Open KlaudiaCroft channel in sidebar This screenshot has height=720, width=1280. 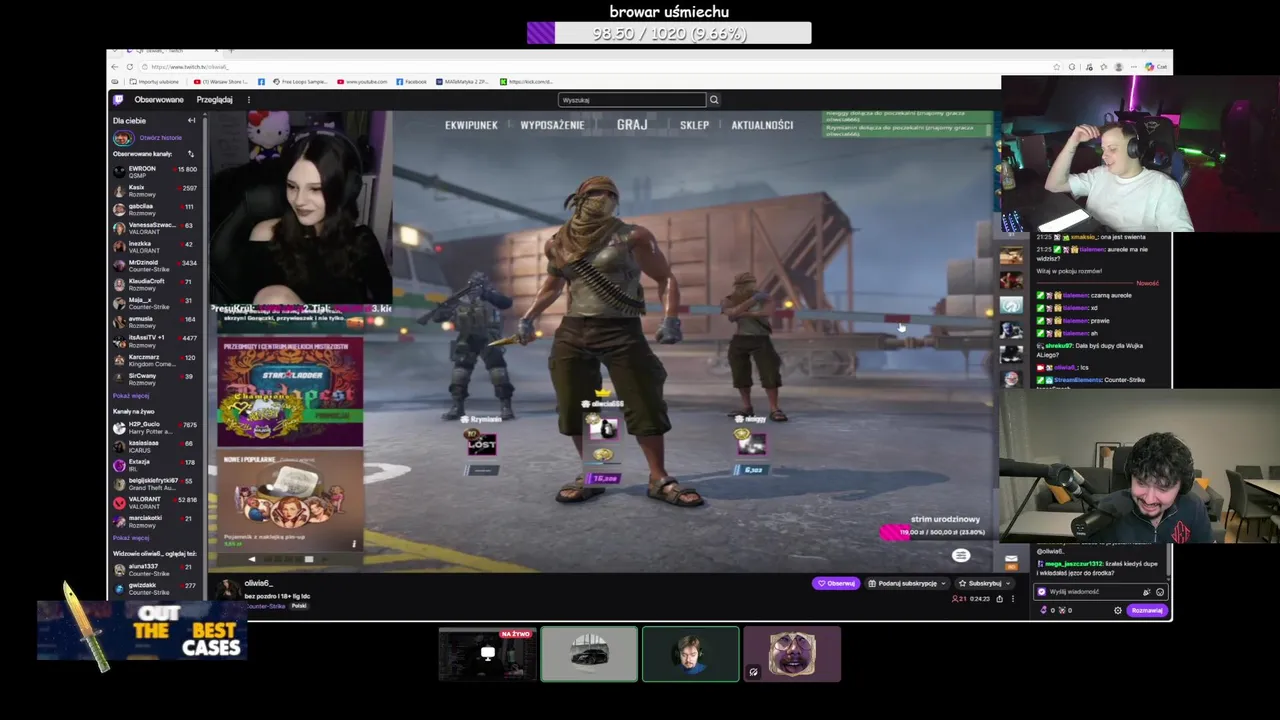coord(155,284)
